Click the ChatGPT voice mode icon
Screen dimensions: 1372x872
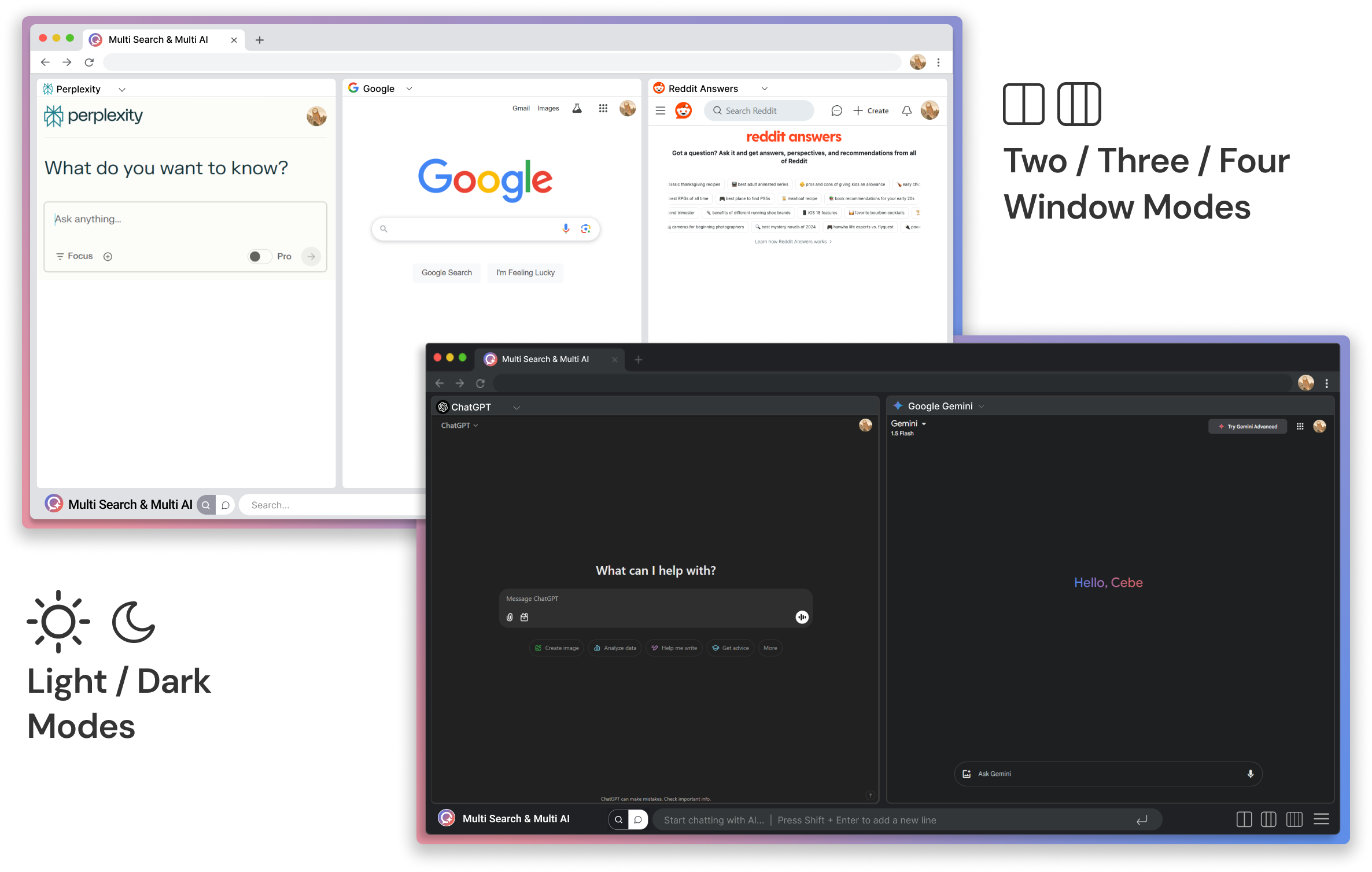pyautogui.click(x=802, y=617)
